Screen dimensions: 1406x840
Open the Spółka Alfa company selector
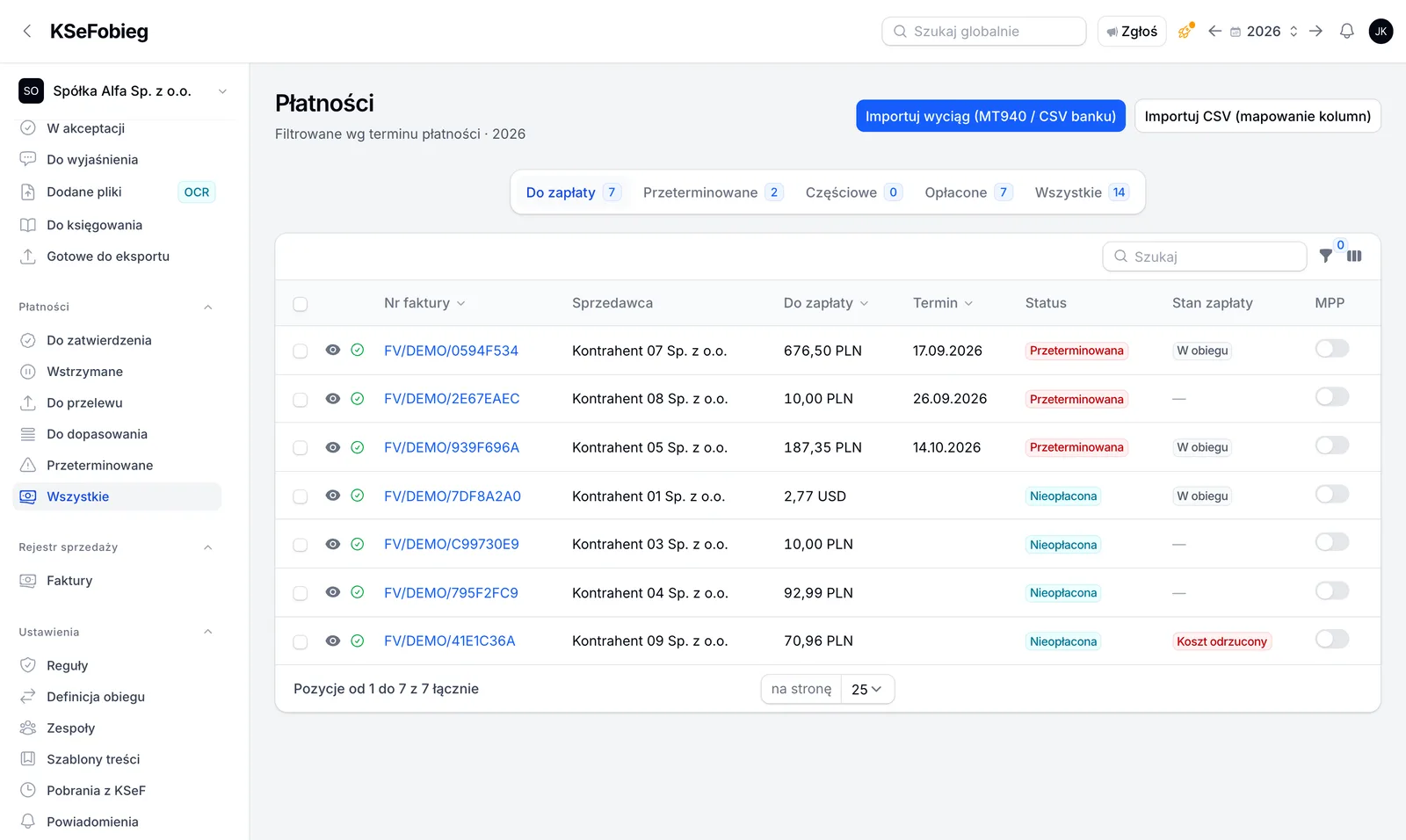point(124,91)
